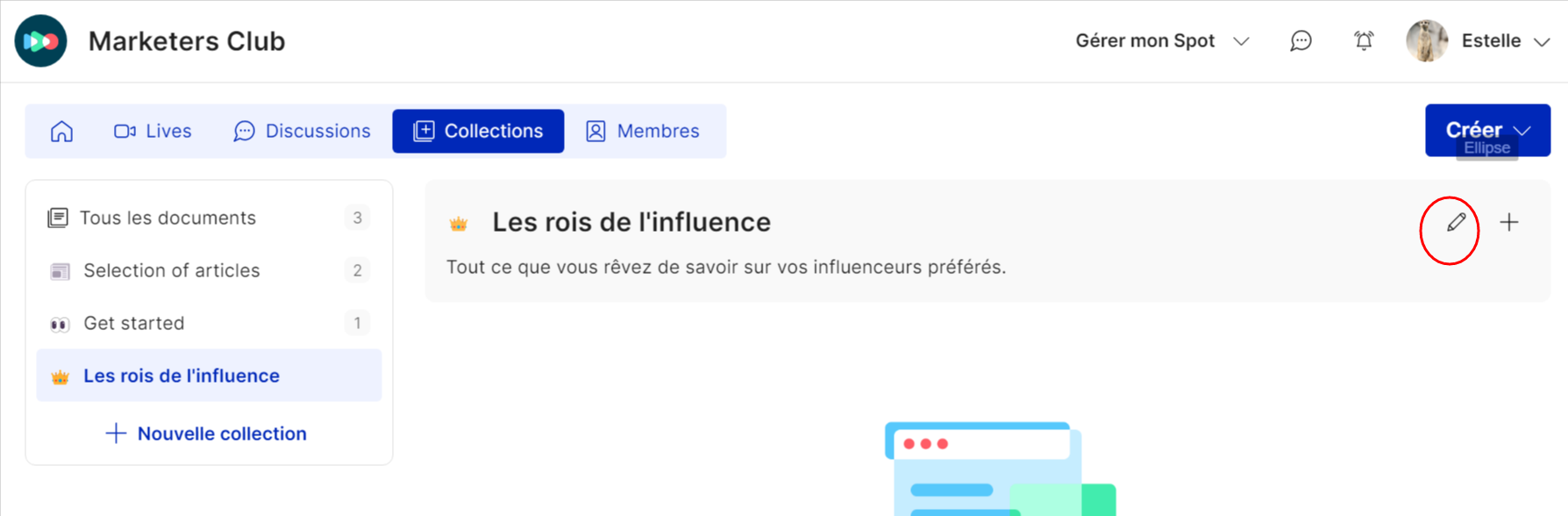Select the Selection of articles collection
Screen dimensions: 1568x516
pos(209,270)
